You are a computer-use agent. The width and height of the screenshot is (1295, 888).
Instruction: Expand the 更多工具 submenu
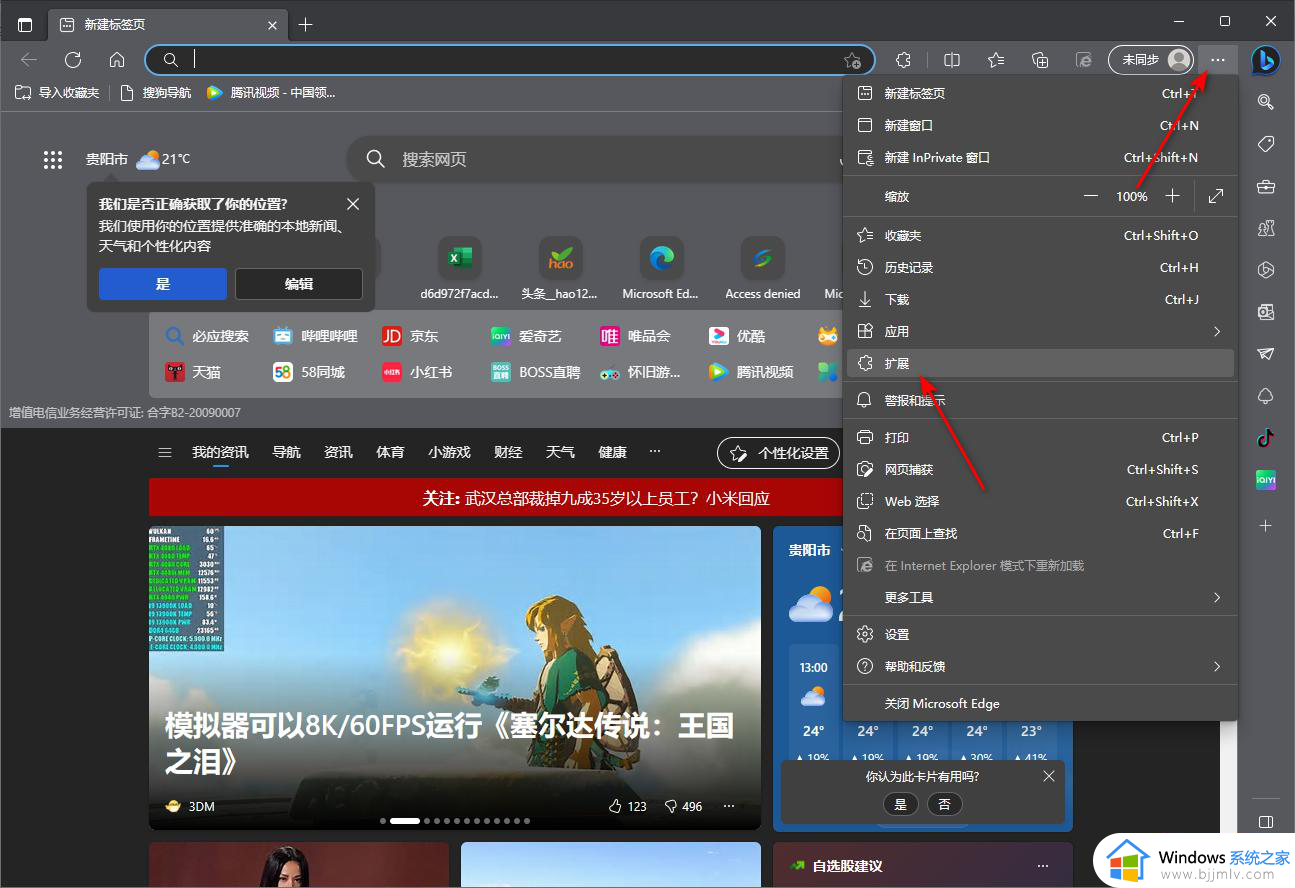(1040, 597)
